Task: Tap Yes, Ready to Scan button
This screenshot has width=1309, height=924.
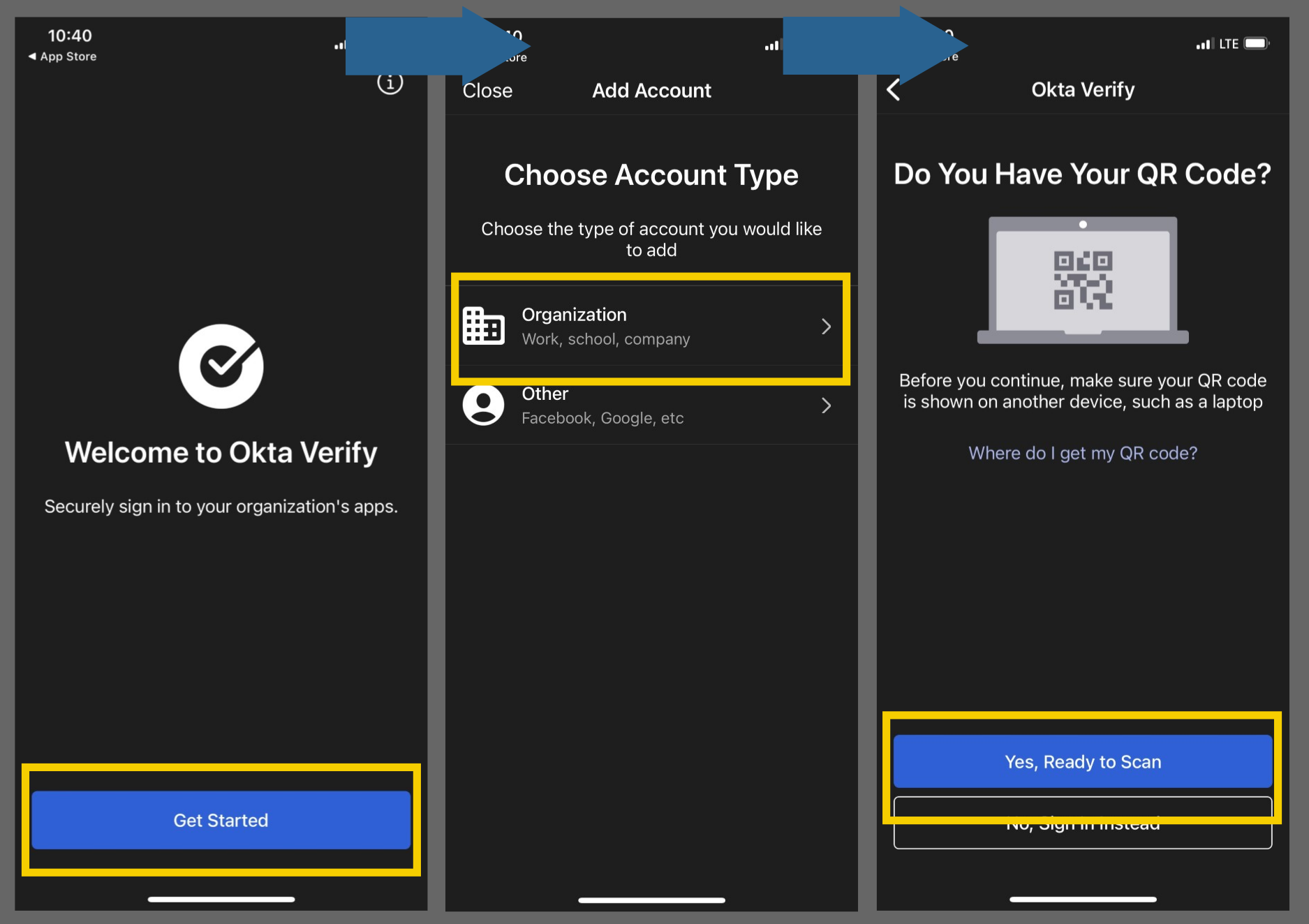Action: pos(1083,761)
